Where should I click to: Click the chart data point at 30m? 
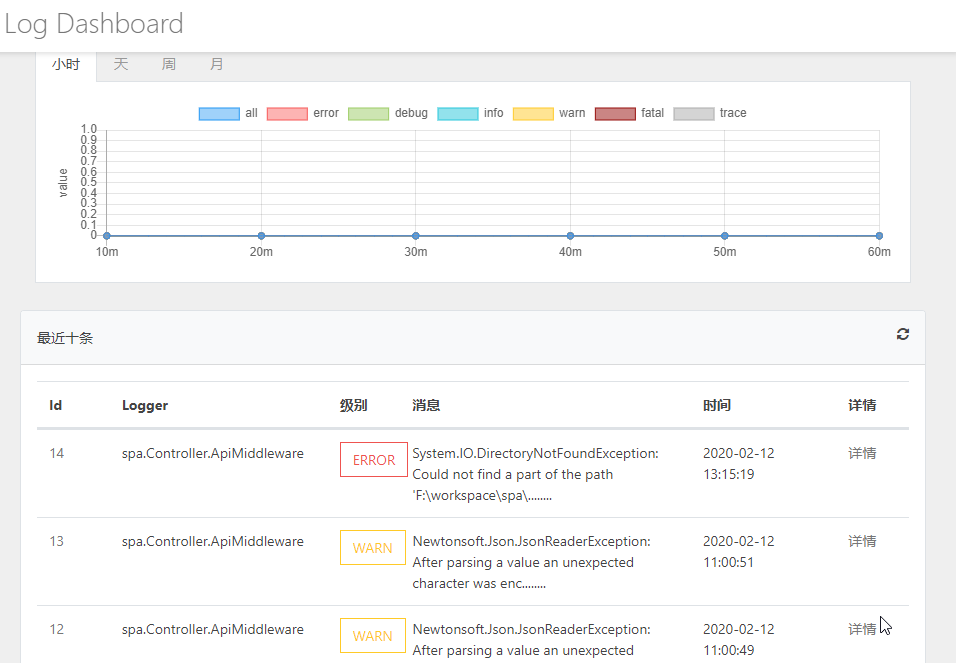click(x=416, y=236)
